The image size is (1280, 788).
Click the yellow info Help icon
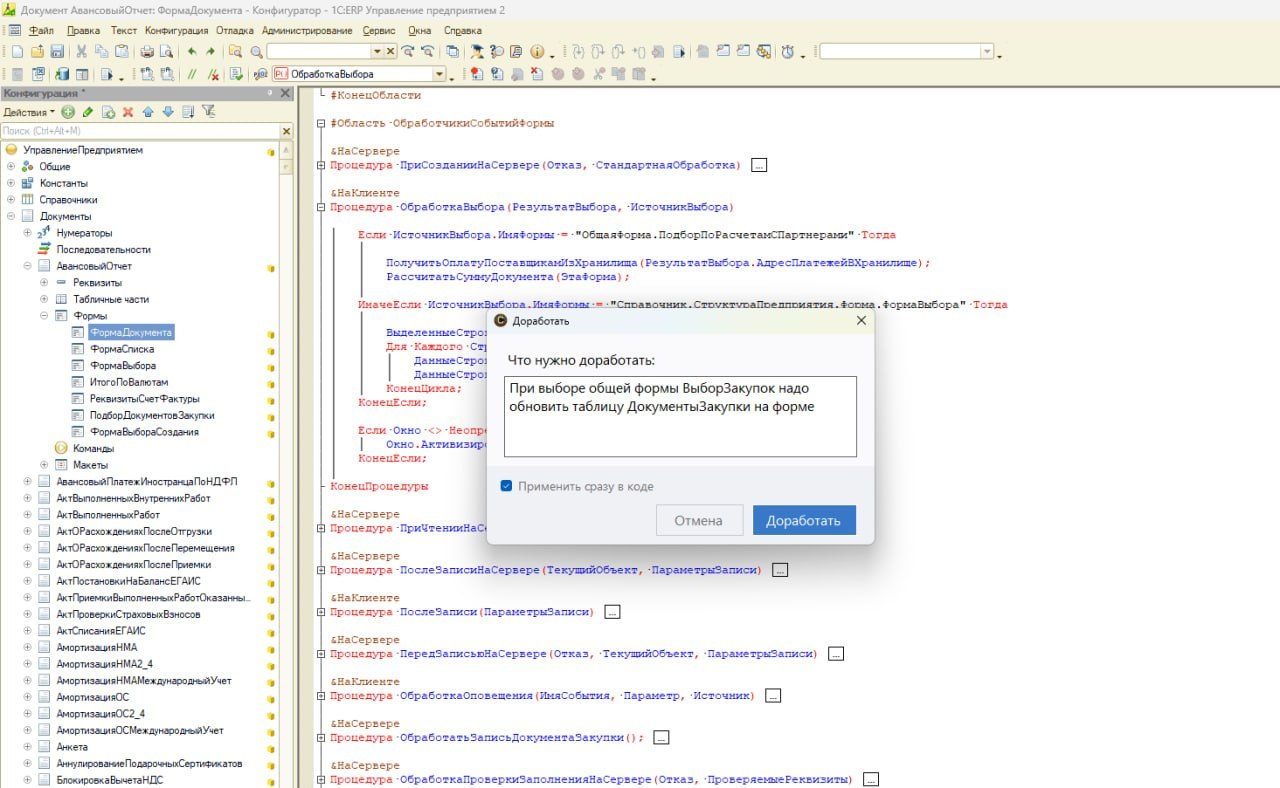[537, 51]
